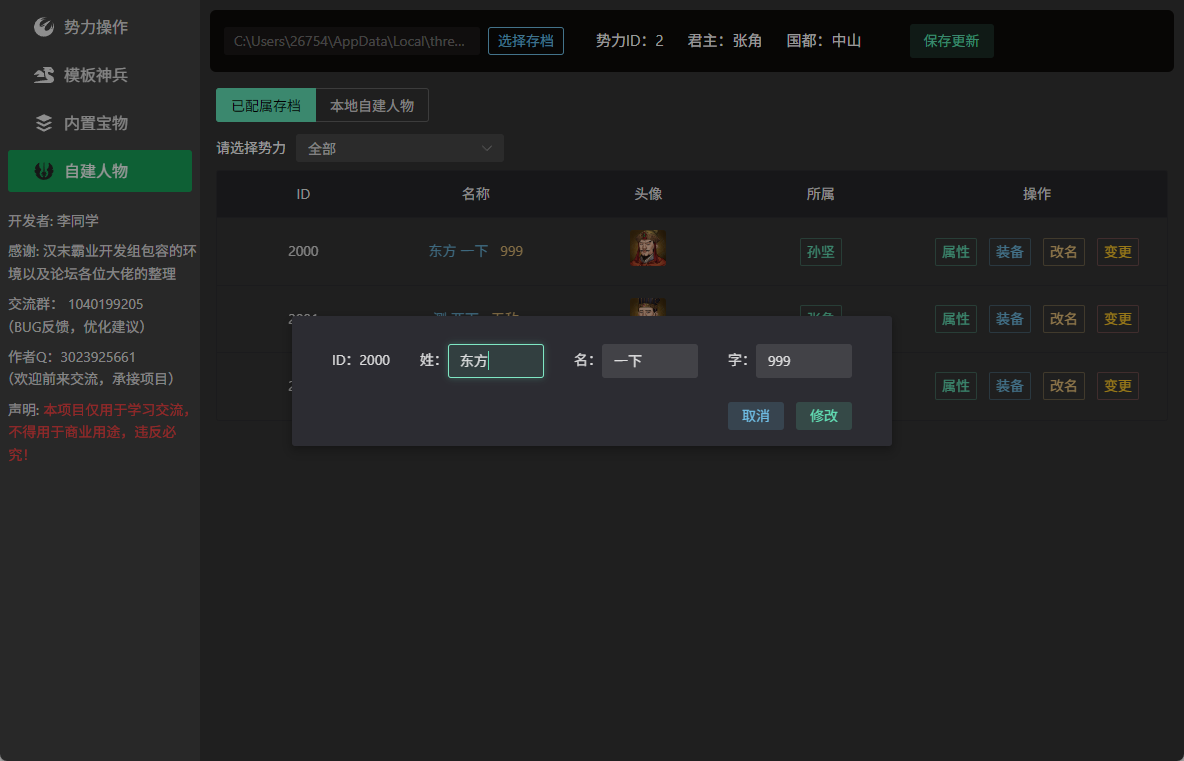1184x761 pixels.
Task: Open the 全部 faction combo box
Action: click(399, 148)
